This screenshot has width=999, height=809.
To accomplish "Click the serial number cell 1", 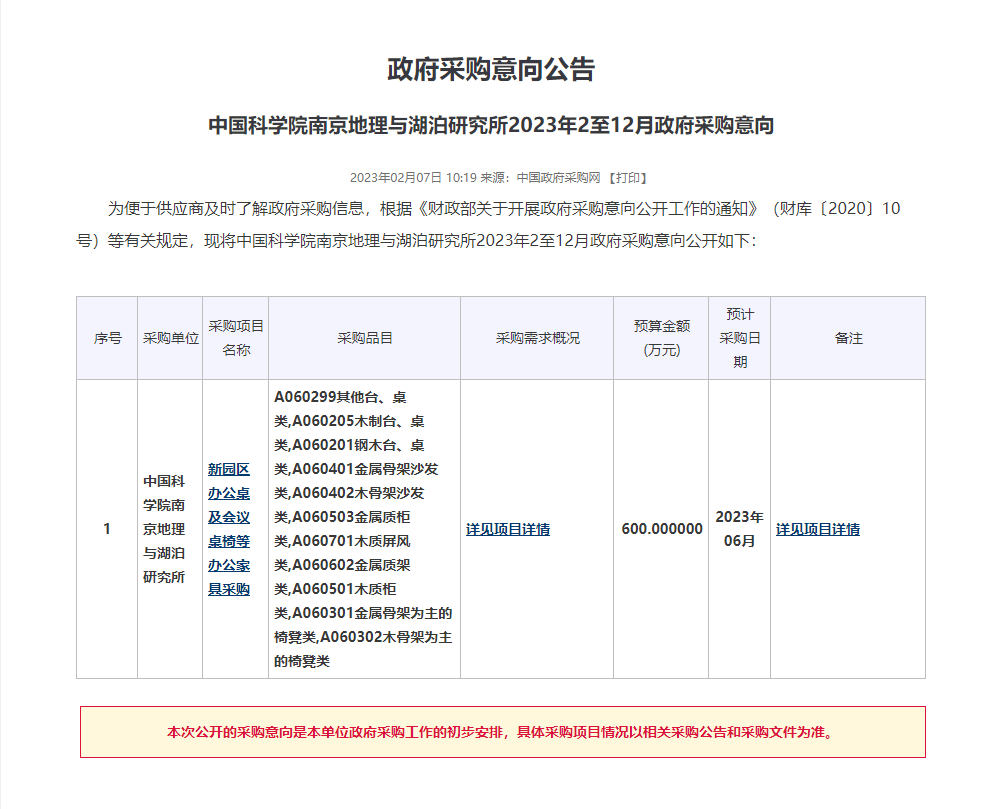I will coord(107,529).
